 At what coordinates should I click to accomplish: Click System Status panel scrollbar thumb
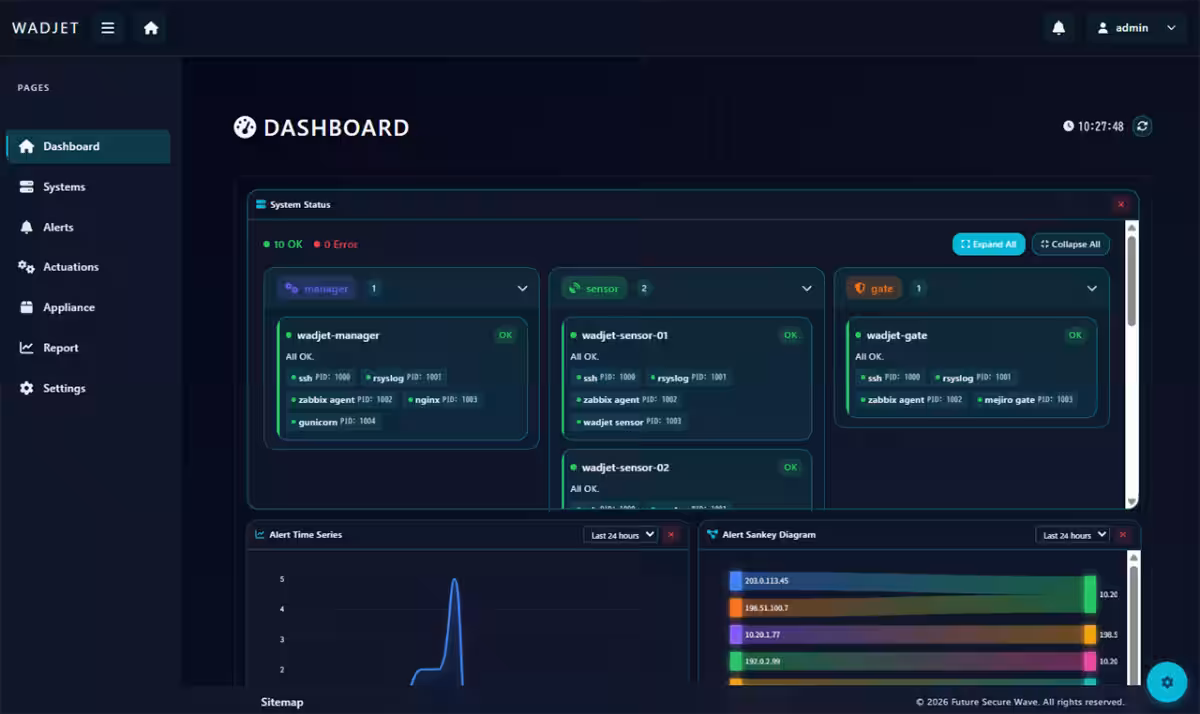[1132, 280]
